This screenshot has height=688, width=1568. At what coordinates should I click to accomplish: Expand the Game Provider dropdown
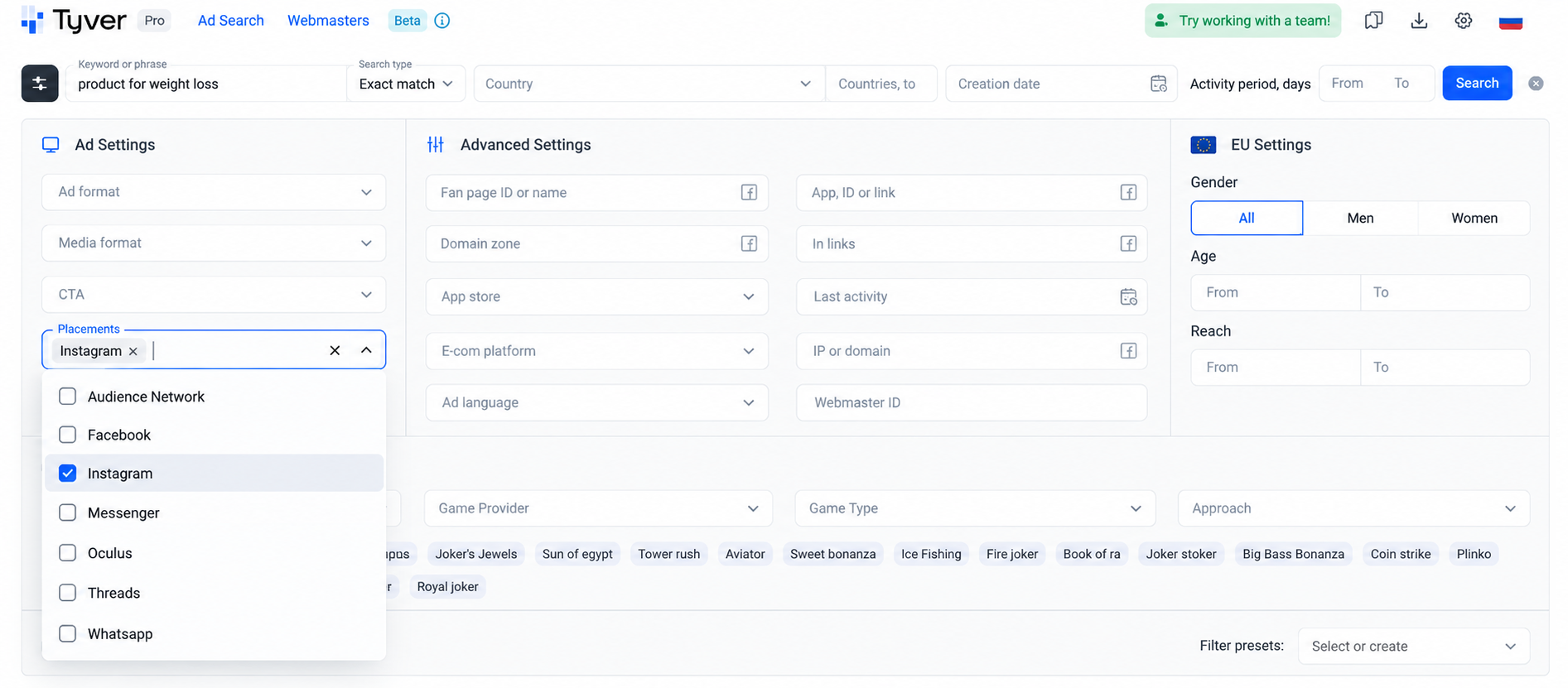[x=598, y=508]
